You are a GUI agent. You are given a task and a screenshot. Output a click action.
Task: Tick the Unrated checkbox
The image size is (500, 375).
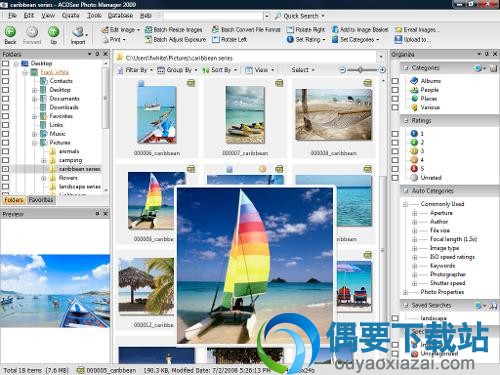click(x=395, y=178)
